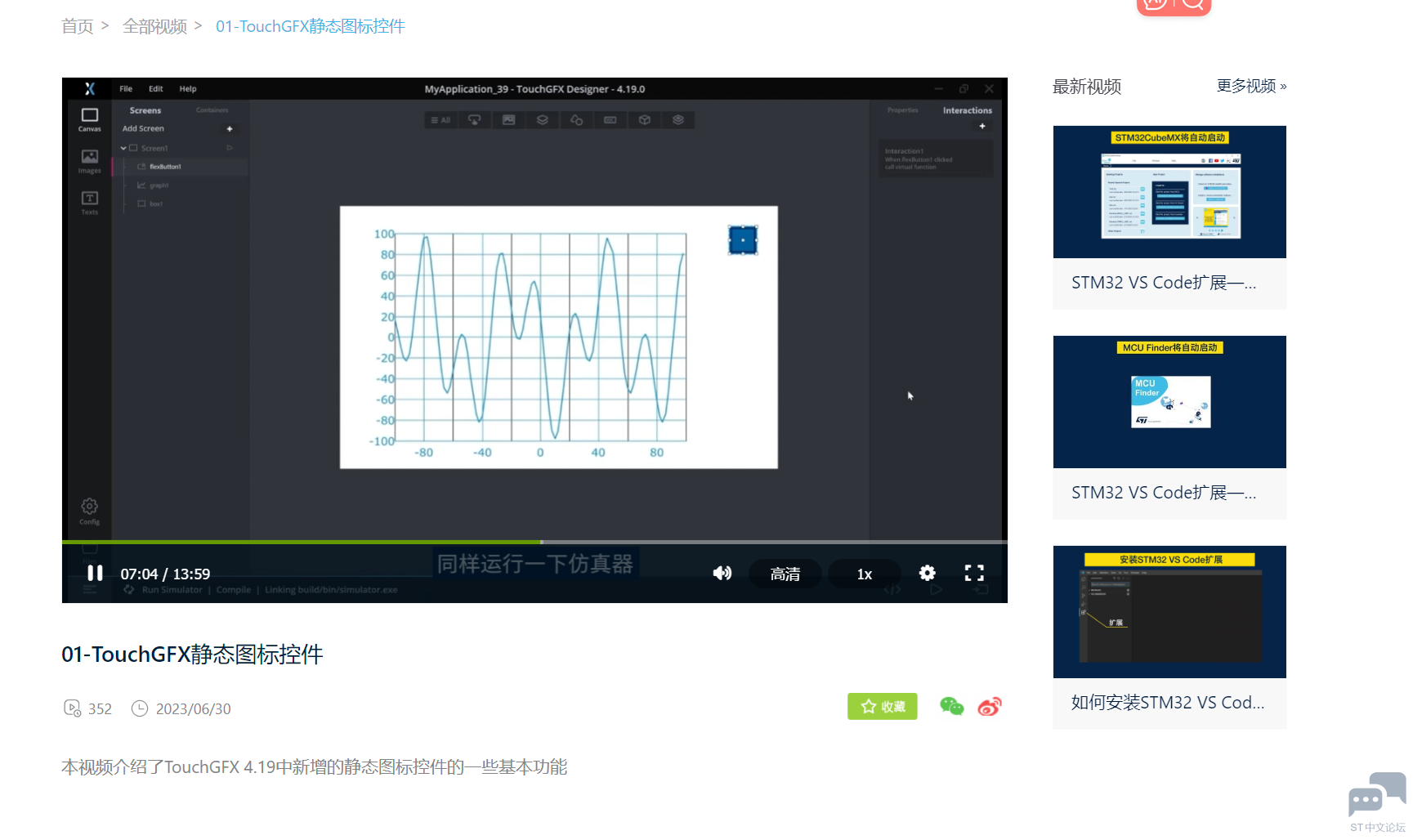Open 全部视频 breadcrumb link
This screenshot has width=1413, height=840.
(x=155, y=26)
